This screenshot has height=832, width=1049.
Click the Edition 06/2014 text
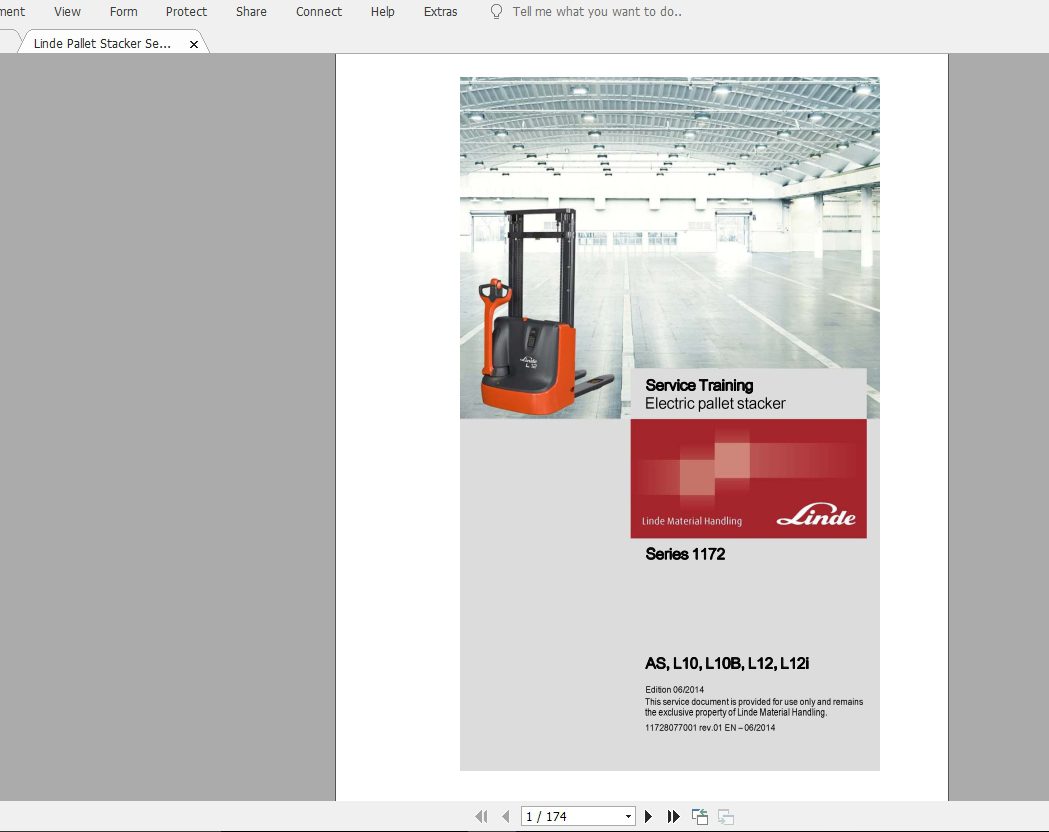pos(674,690)
